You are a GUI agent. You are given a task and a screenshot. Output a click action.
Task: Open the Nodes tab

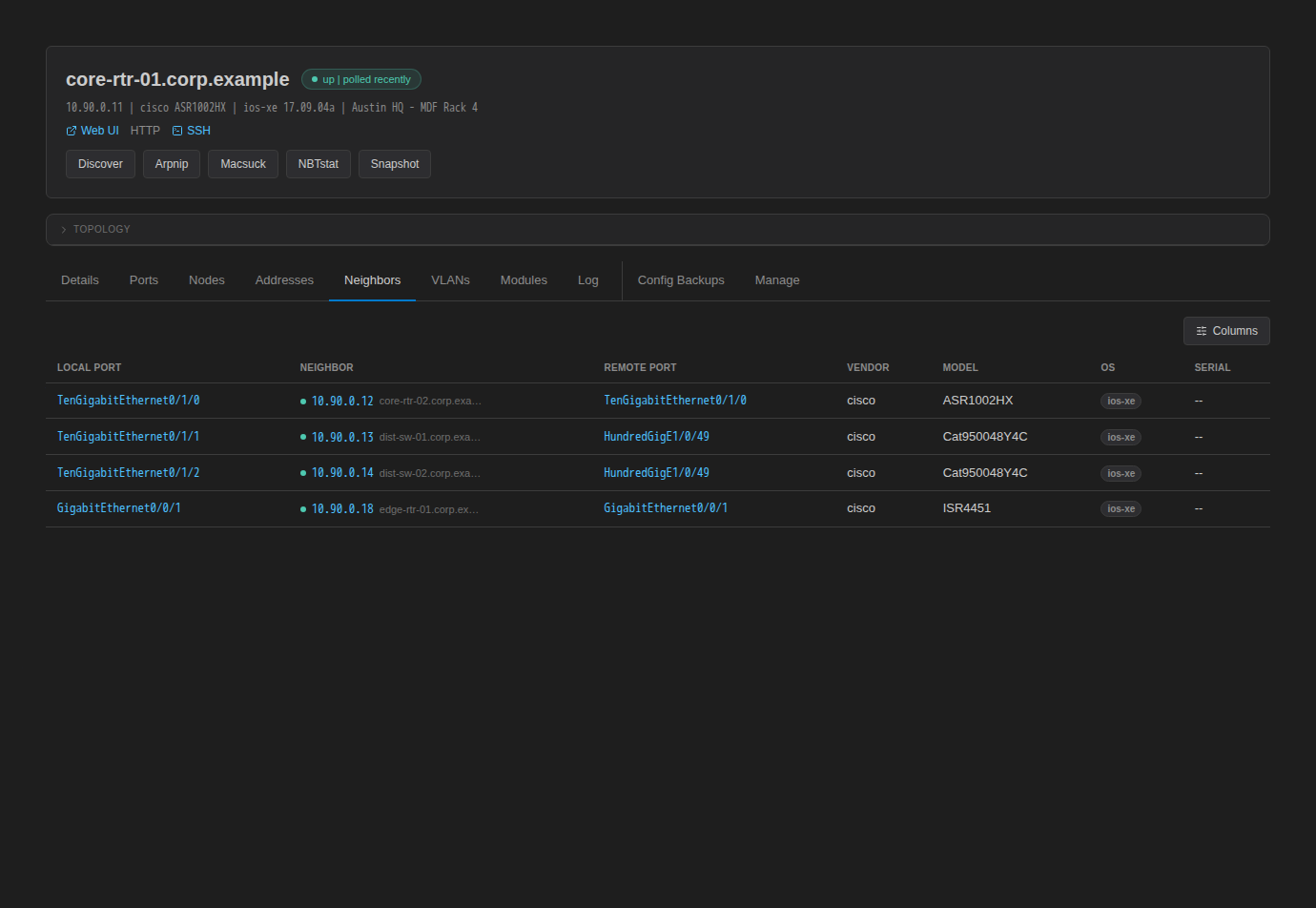(x=207, y=280)
